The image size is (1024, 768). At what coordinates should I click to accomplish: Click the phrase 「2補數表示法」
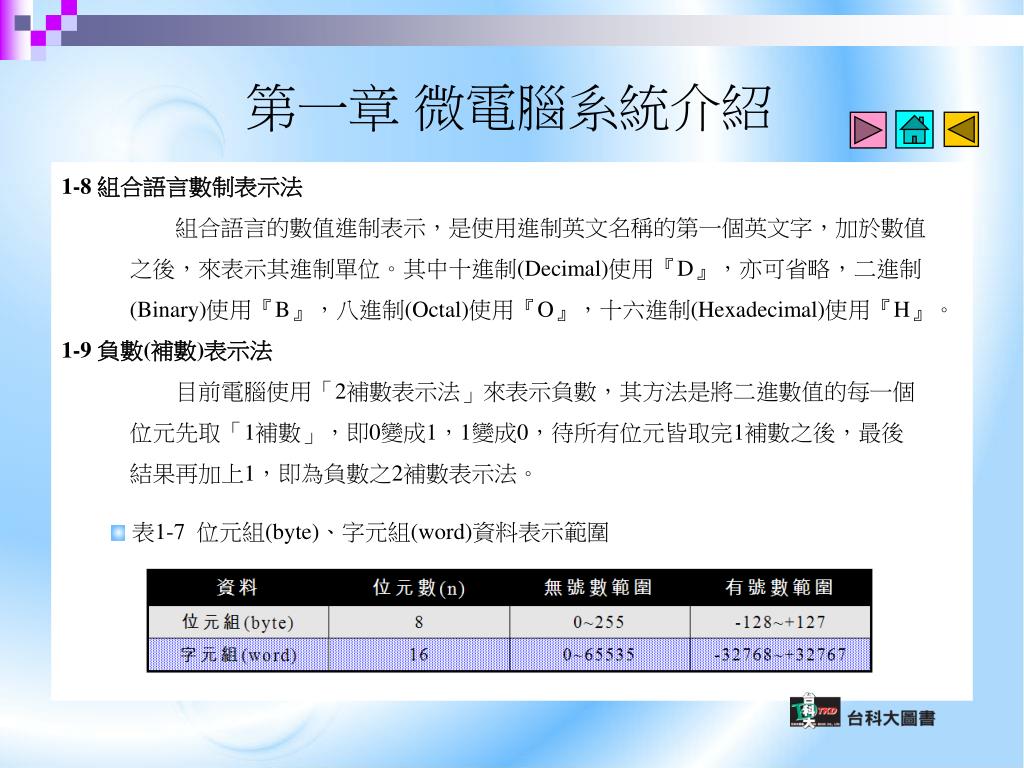[x=396, y=392]
